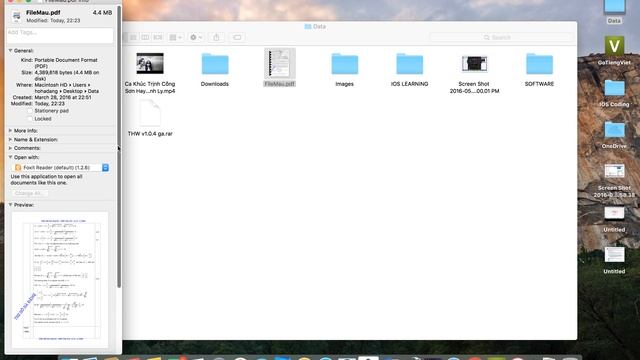Select column view icon in Finder toolbar

tap(145, 37)
